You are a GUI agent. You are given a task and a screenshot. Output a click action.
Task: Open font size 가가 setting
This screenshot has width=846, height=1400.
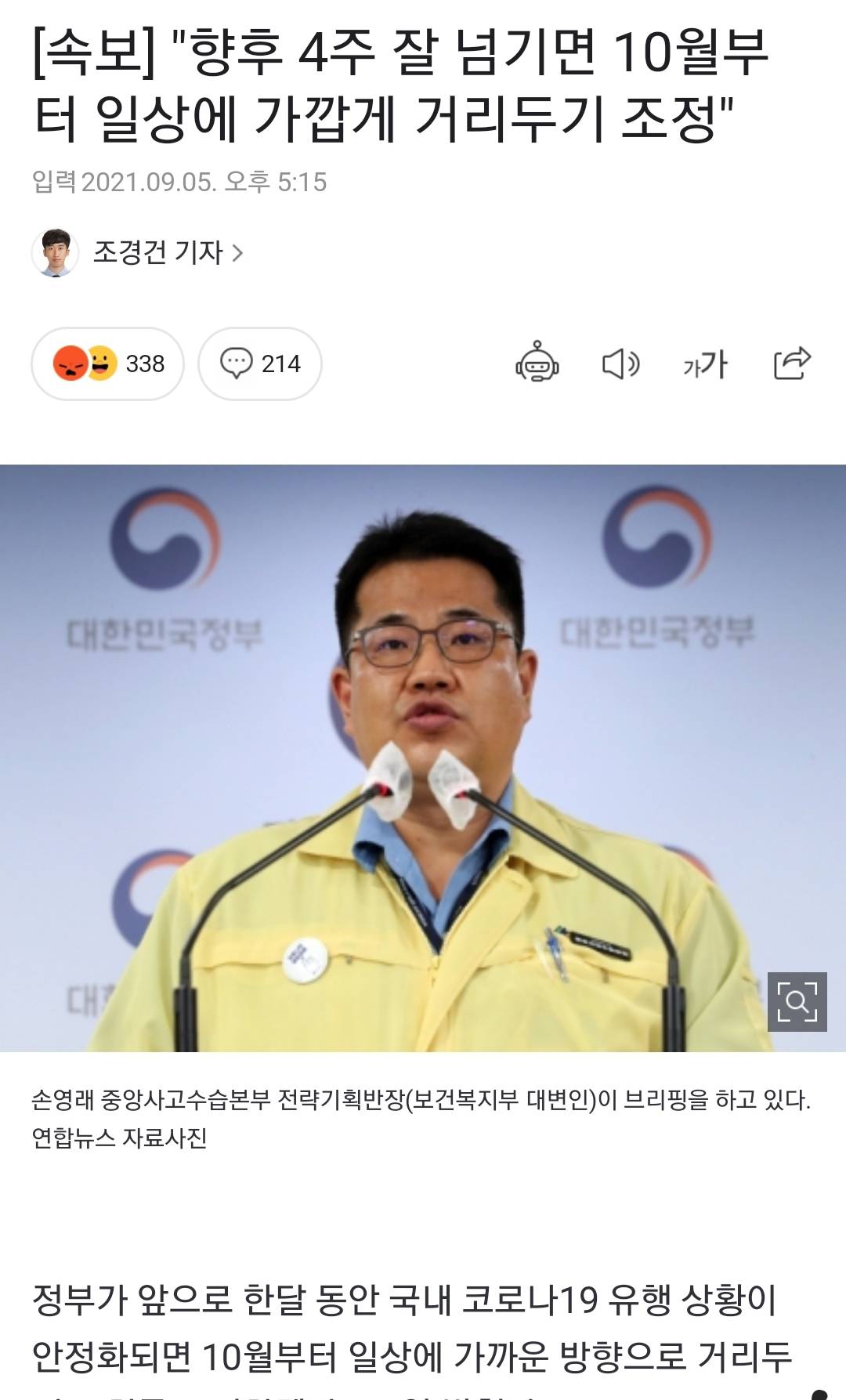click(x=705, y=364)
